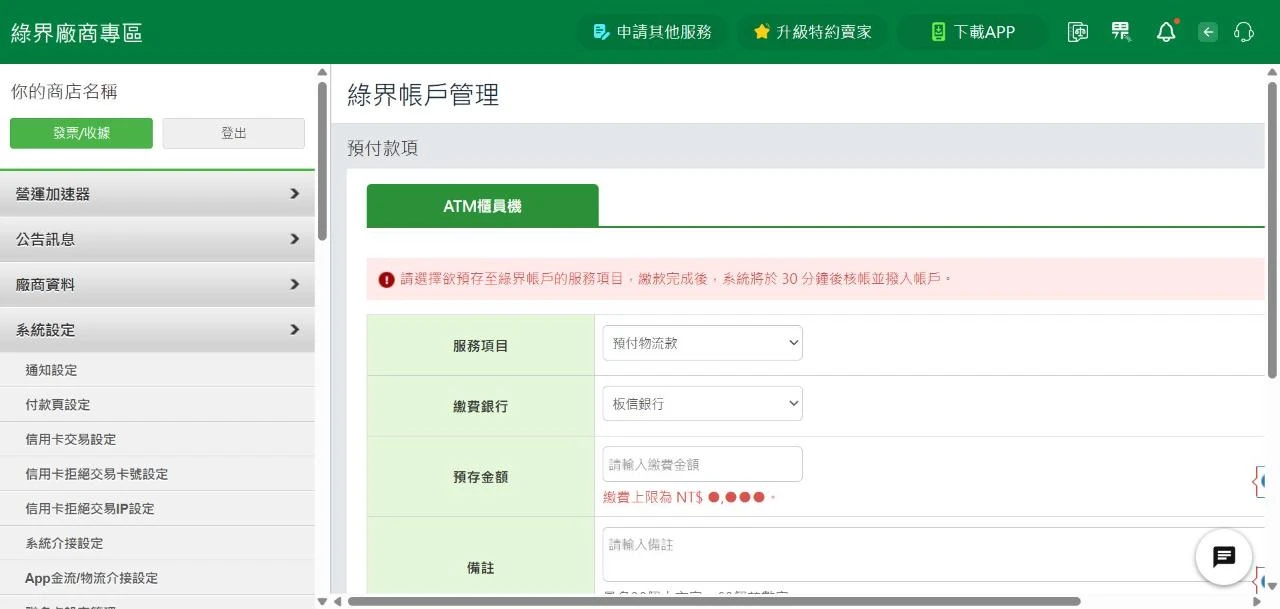This screenshot has width=1280, height=609.
Task: Open App金流/物流介接設定 in sidebar
Action: pyautogui.click(x=157, y=578)
